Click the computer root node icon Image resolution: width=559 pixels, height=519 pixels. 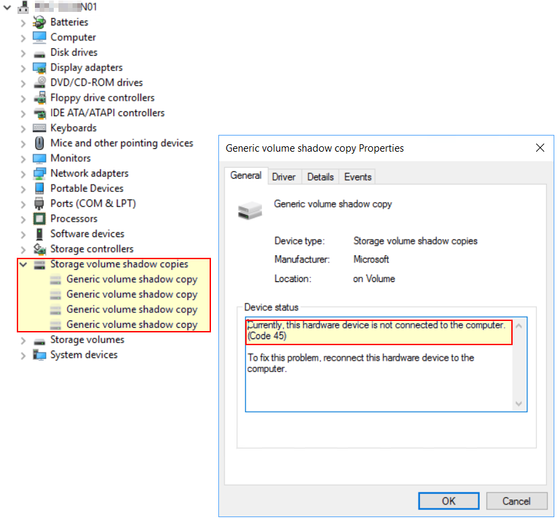tap(24, 7)
